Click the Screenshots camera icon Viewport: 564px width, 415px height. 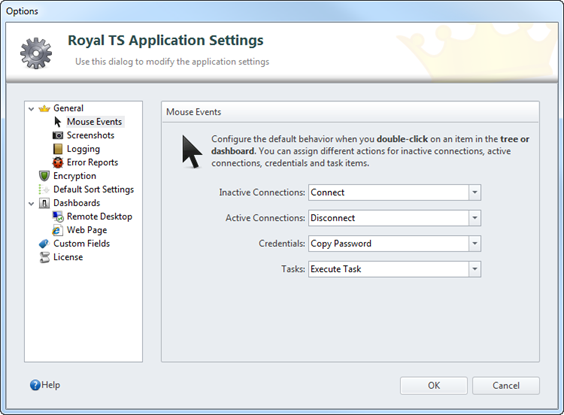pos(58,135)
